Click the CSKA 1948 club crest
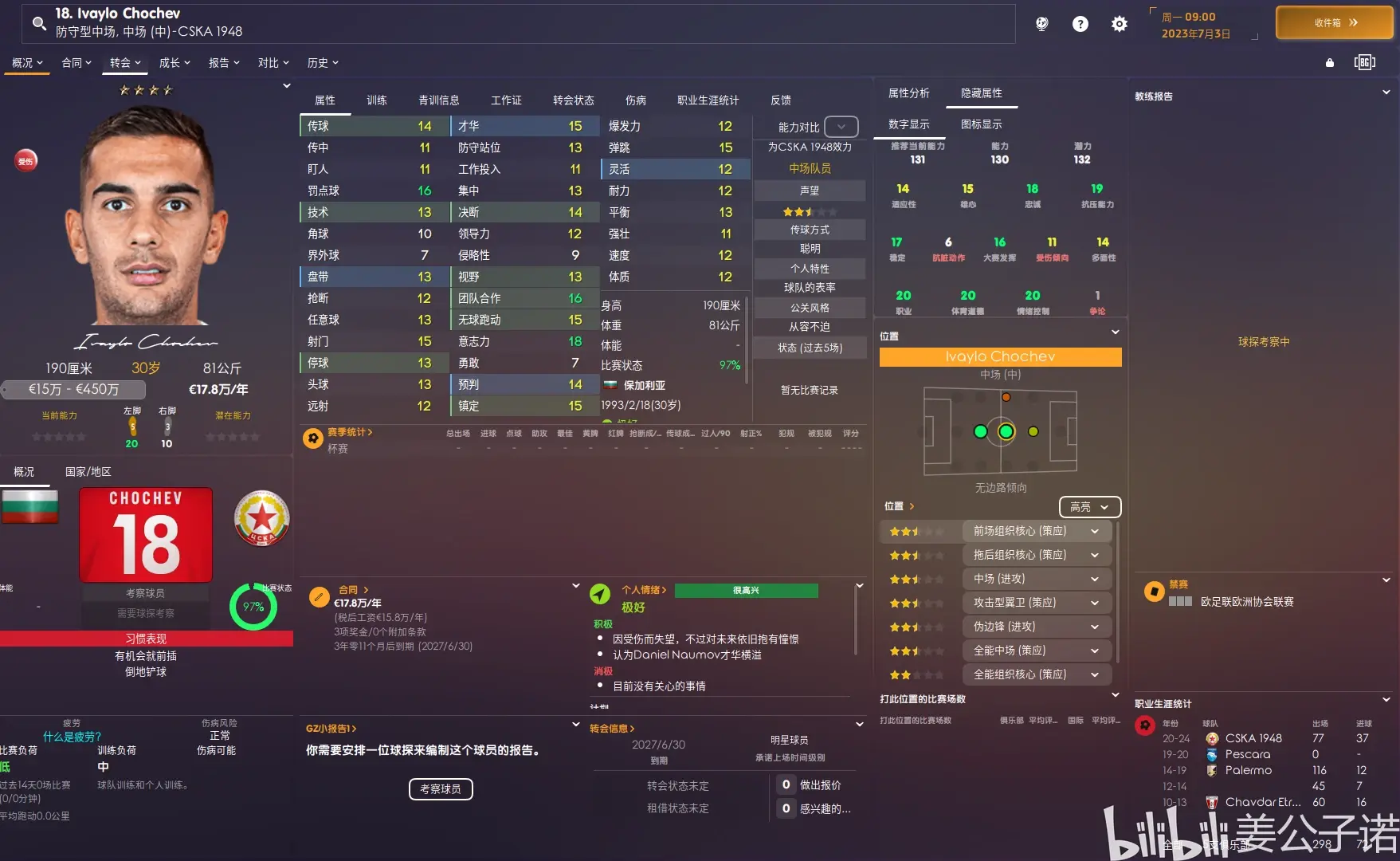This screenshot has width=1400, height=861. pos(261,518)
